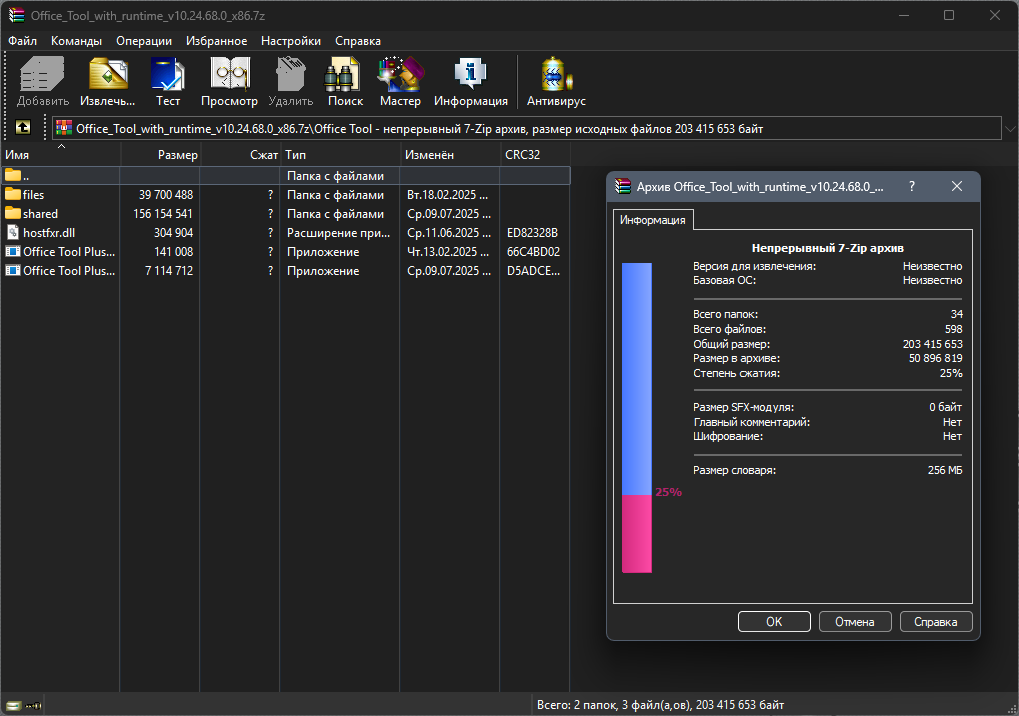The height and width of the screenshot is (716, 1019).
Task: Click the blue-pink compression ratio bar
Action: 637,418
